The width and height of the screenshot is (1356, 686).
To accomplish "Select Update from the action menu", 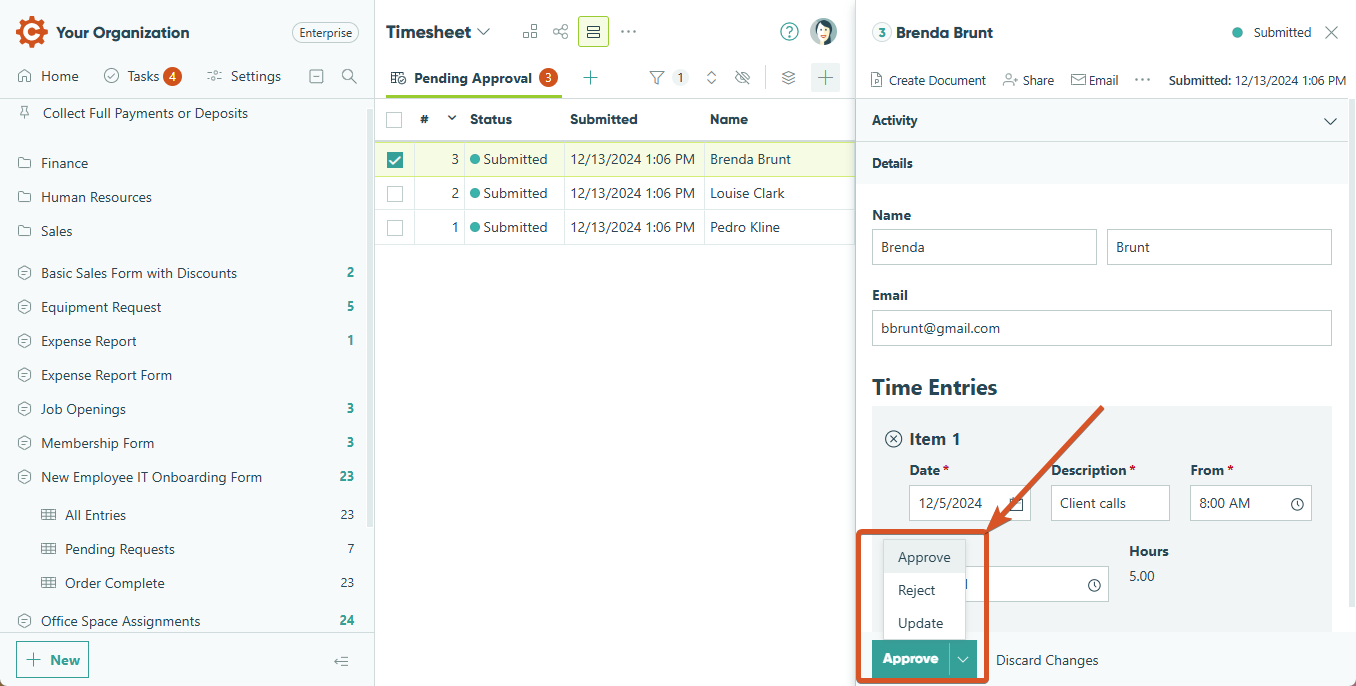I will pyautogui.click(x=924, y=623).
